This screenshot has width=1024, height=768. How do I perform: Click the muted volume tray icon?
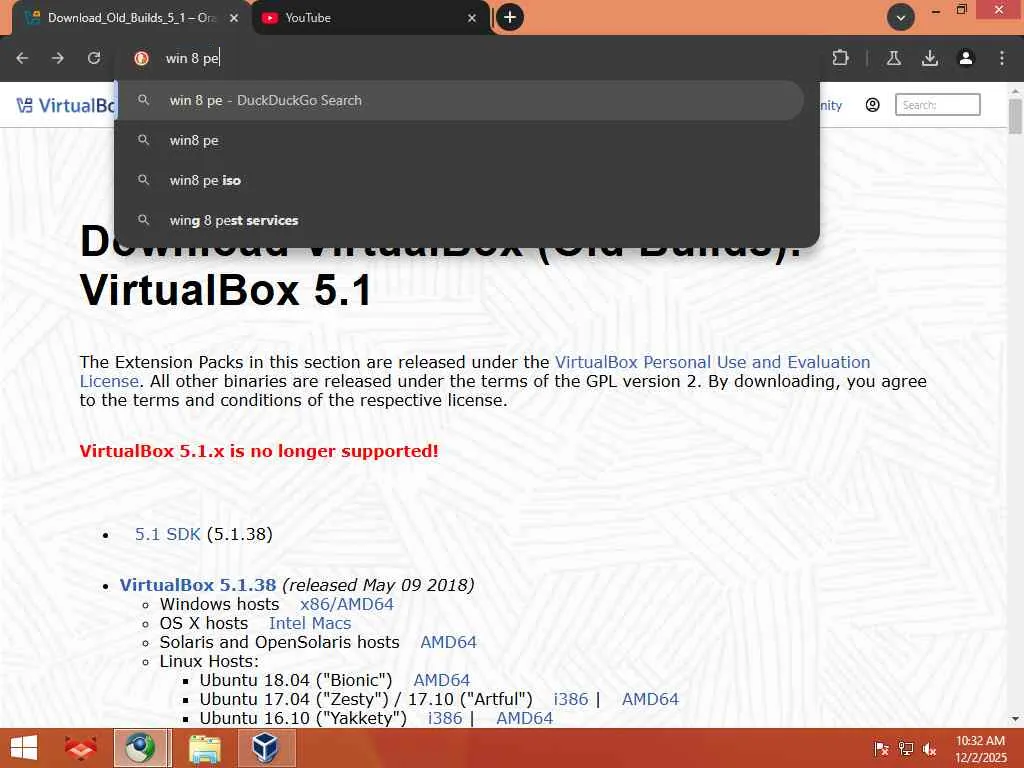pyautogui.click(x=929, y=749)
